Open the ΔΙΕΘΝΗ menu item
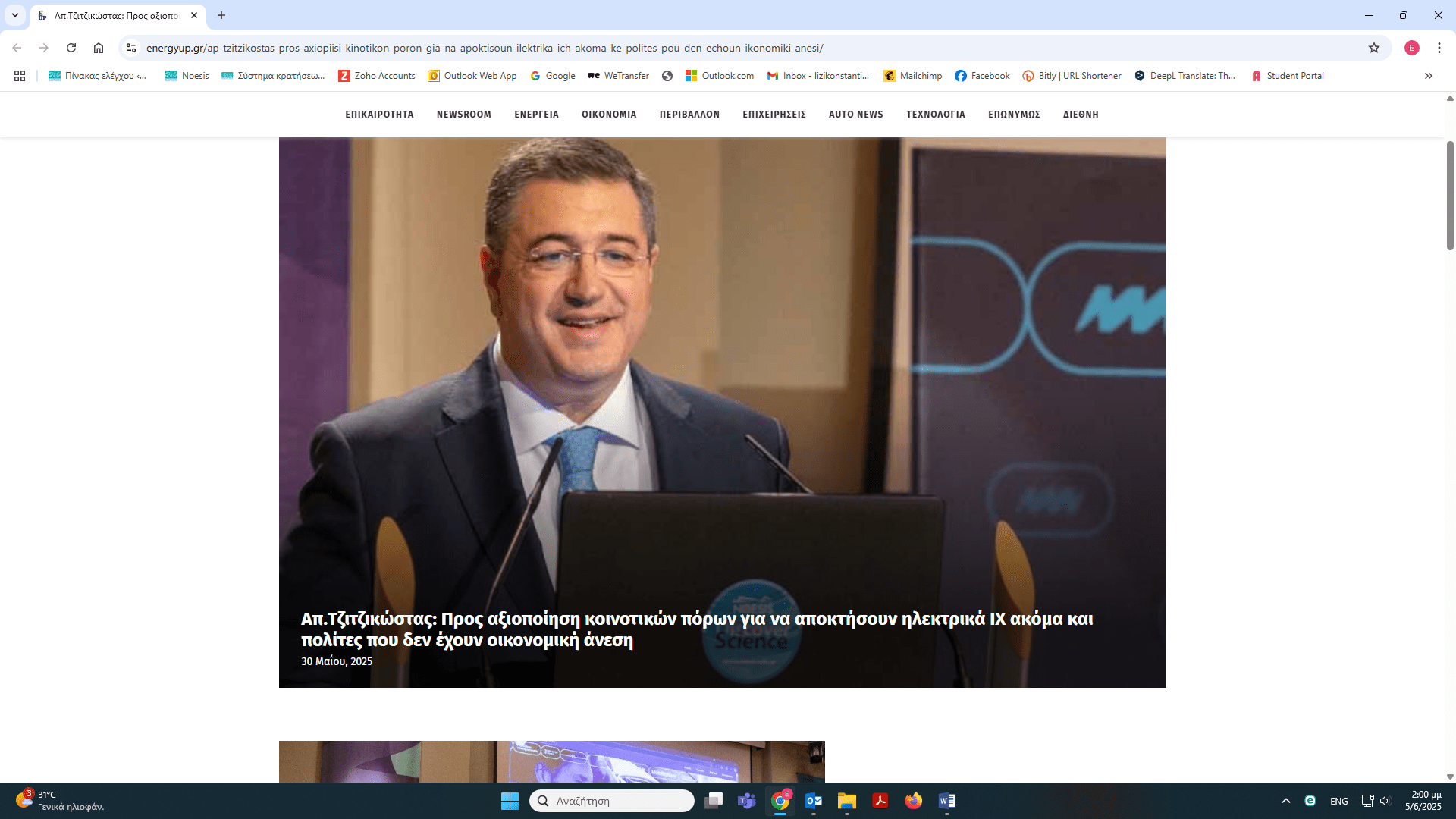 (1080, 115)
